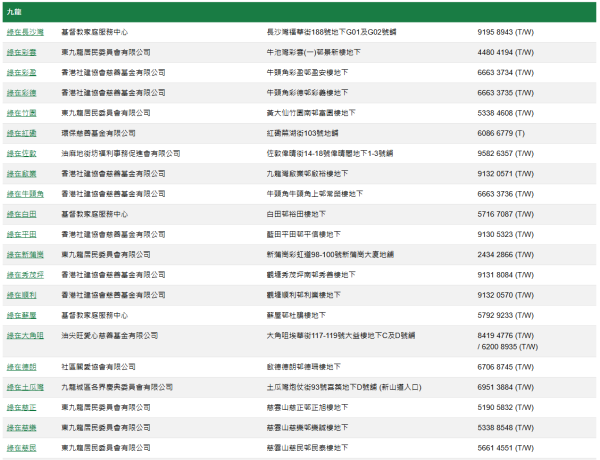Select phone number 9582 6357 (T/W)
The height and width of the screenshot is (460, 600).
505,154
